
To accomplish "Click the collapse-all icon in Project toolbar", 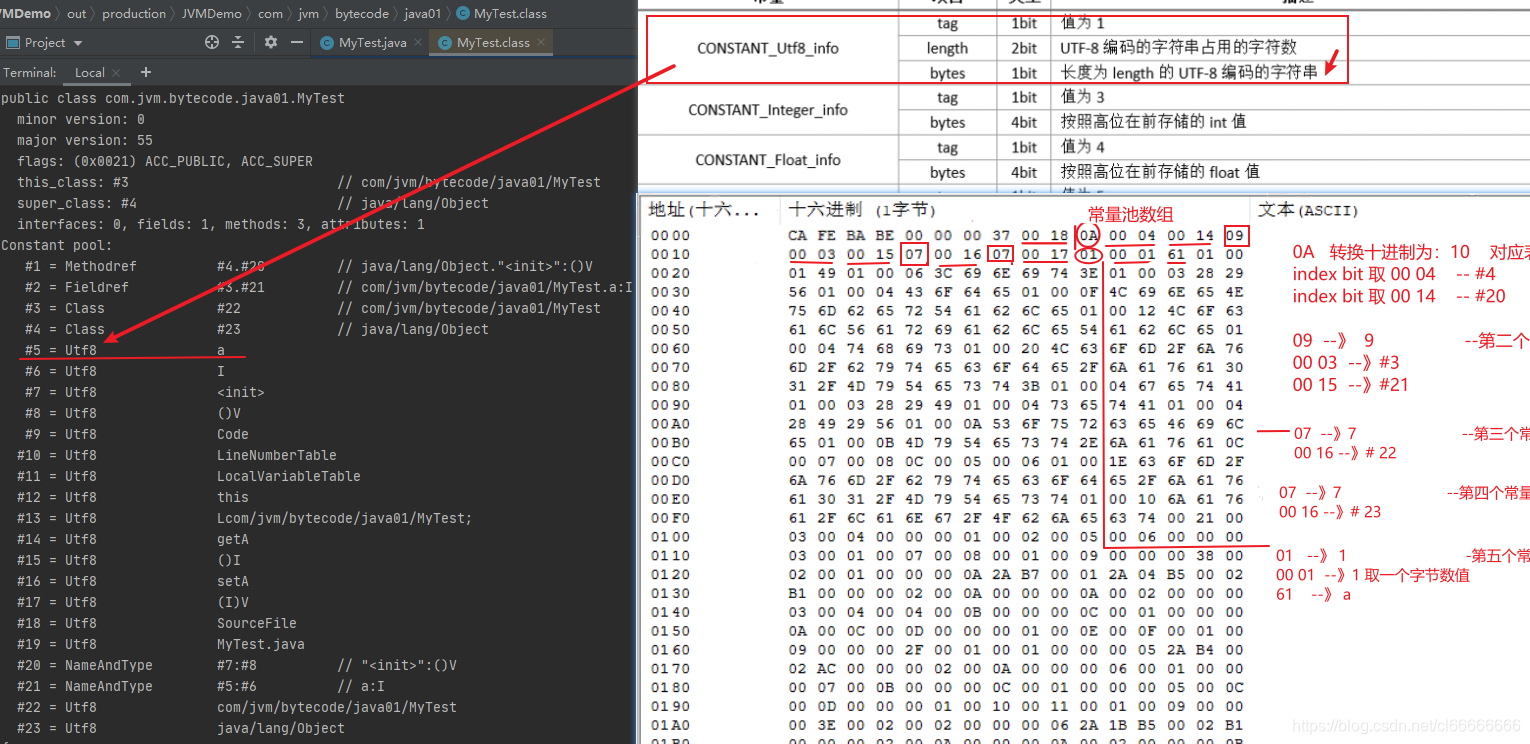I will coord(238,43).
